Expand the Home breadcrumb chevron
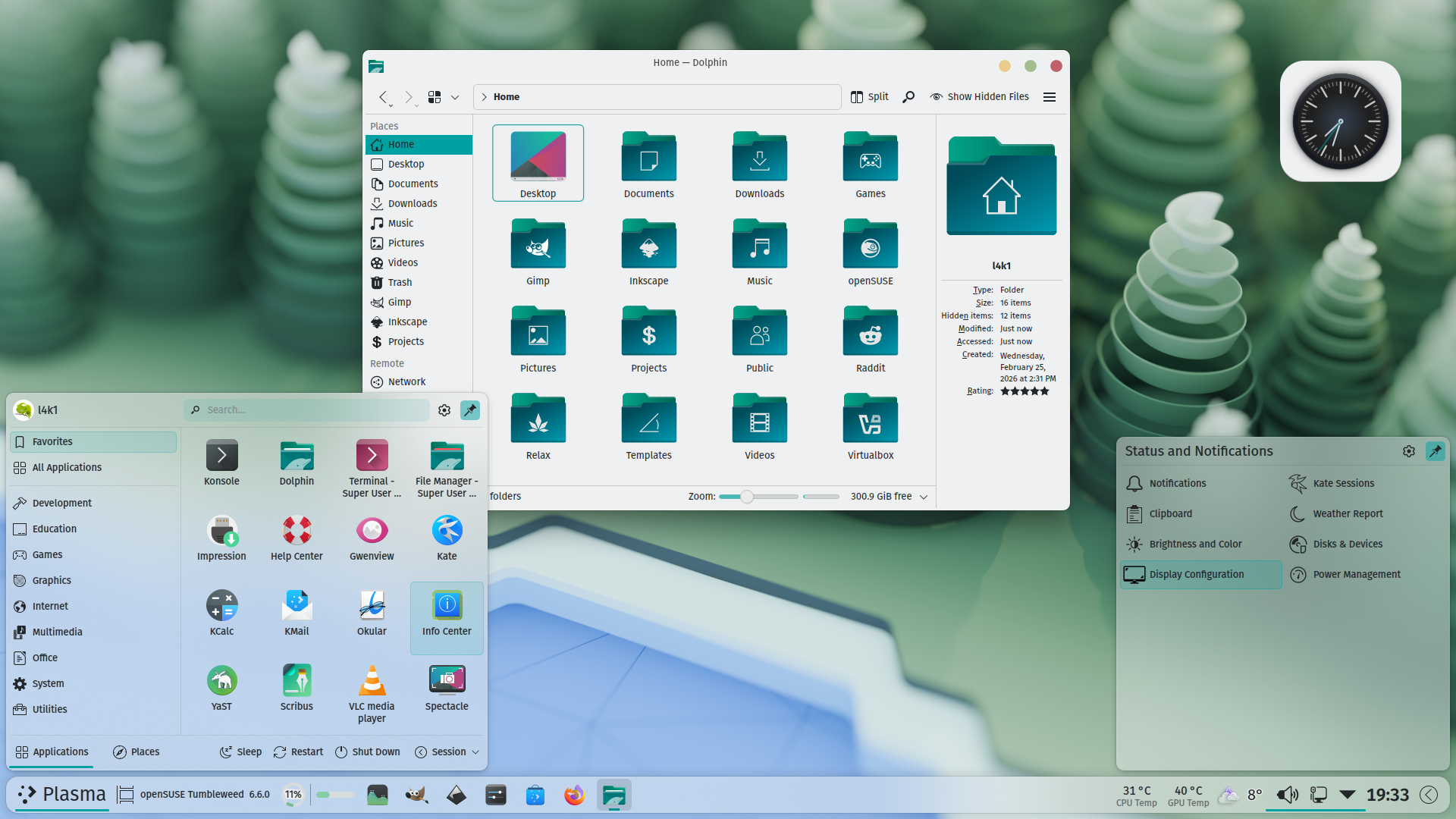Viewport: 1456px width, 819px height. click(484, 97)
